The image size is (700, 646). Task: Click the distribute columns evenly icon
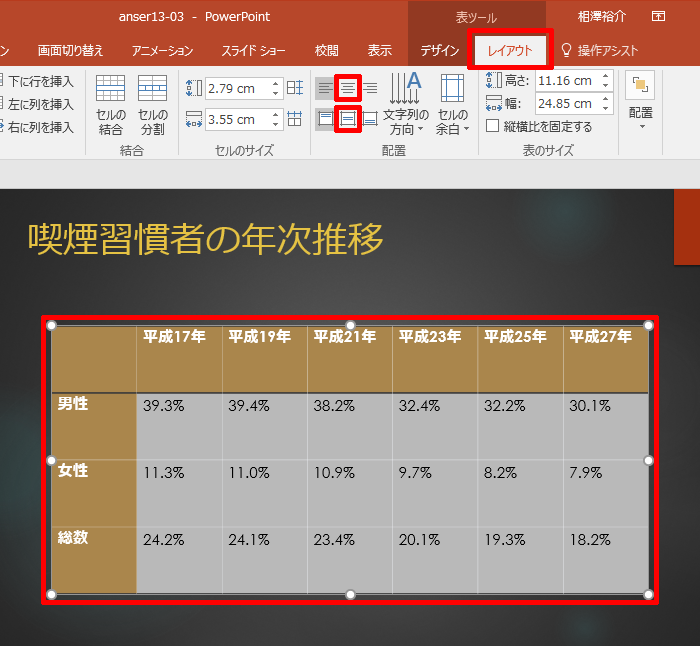(x=295, y=119)
